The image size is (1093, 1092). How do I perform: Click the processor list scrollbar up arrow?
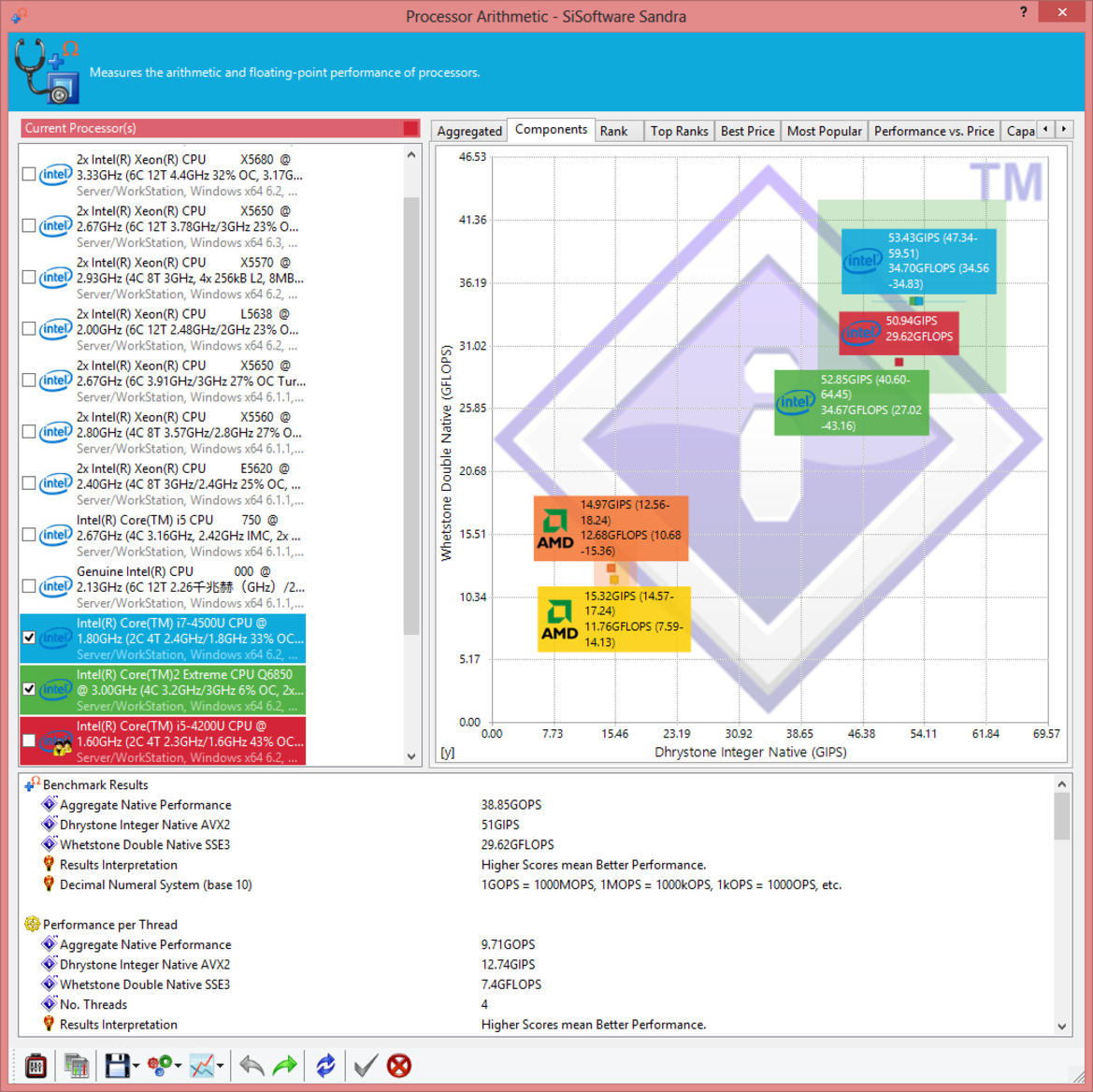[411, 155]
